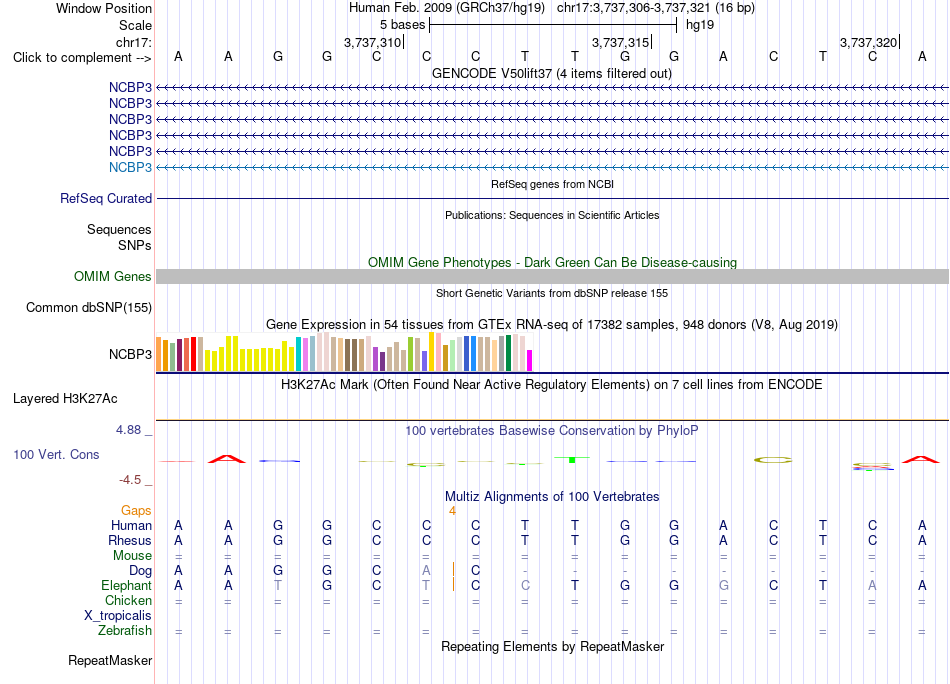Open the 'RefSeq genes from NCBI' track title

point(552,184)
